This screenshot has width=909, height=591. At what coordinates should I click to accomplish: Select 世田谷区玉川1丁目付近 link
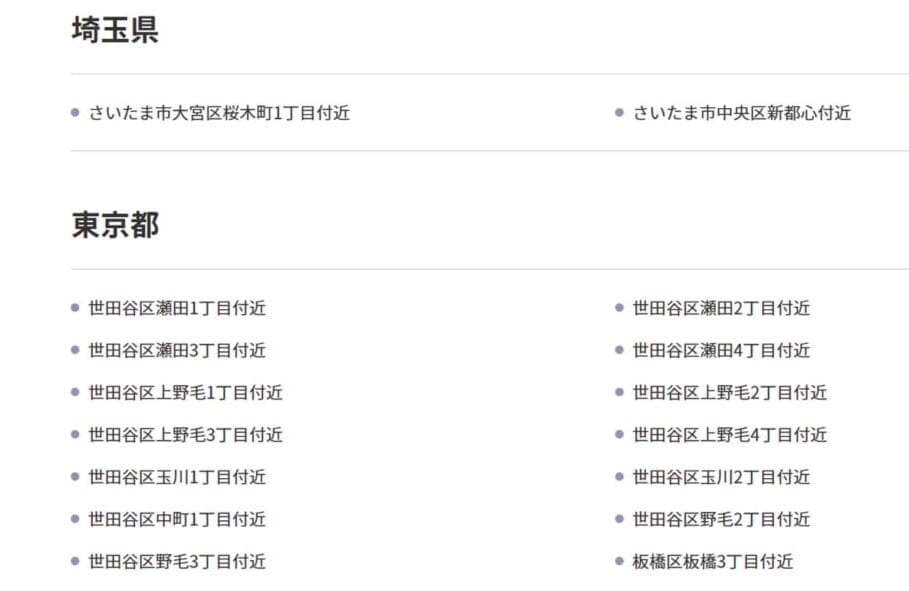[177, 477]
